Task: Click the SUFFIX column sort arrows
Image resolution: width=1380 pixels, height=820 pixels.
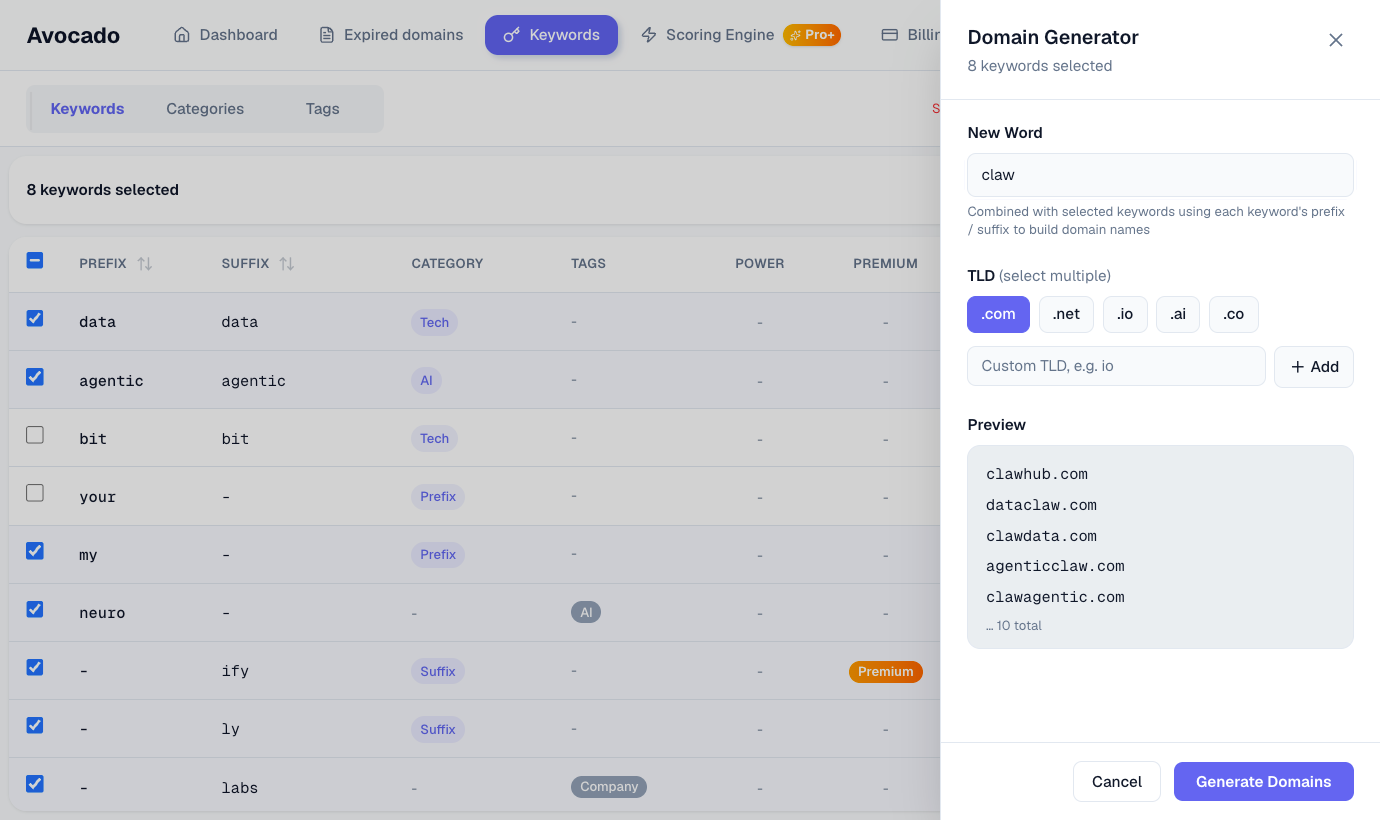Action: pyautogui.click(x=287, y=263)
